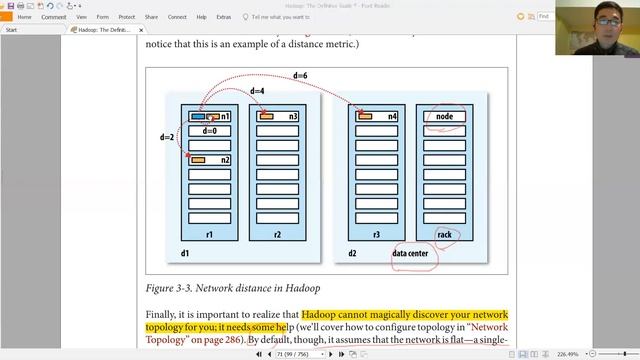Print the document using the printer icon
The height and width of the screenshot is (360, 640).
21,6
